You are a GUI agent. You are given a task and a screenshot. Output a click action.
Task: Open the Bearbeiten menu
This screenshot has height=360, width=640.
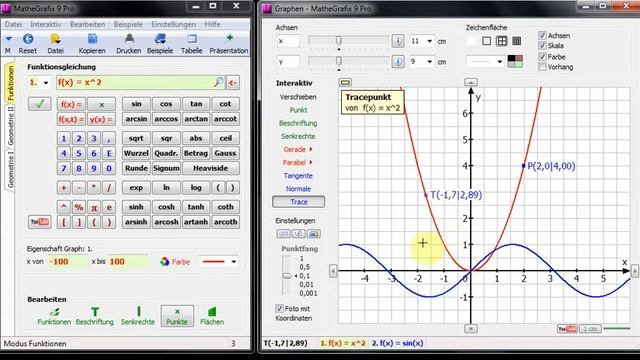87,24
